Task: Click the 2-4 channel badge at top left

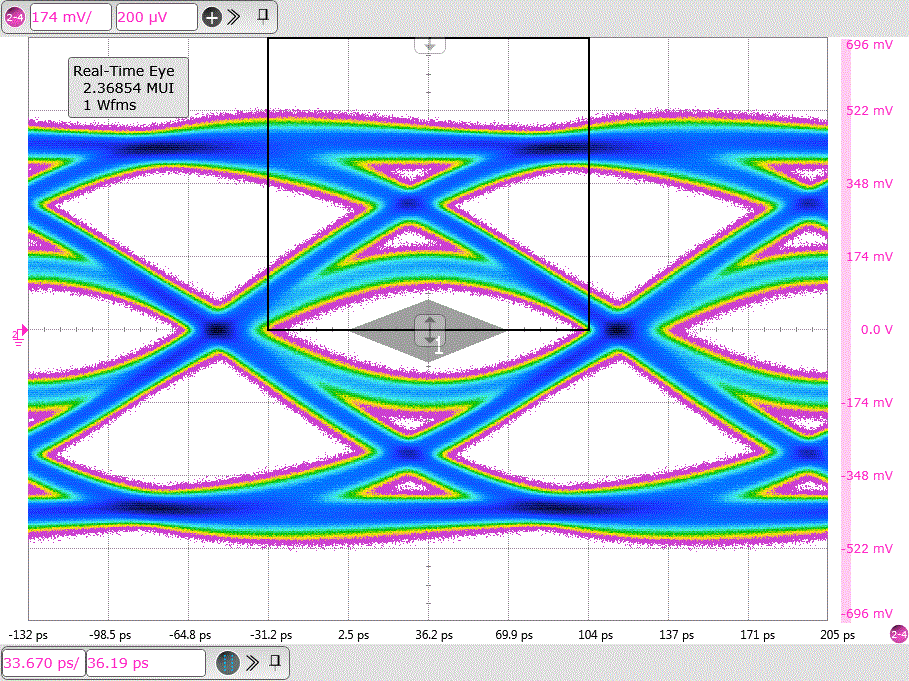Action: 15,17
